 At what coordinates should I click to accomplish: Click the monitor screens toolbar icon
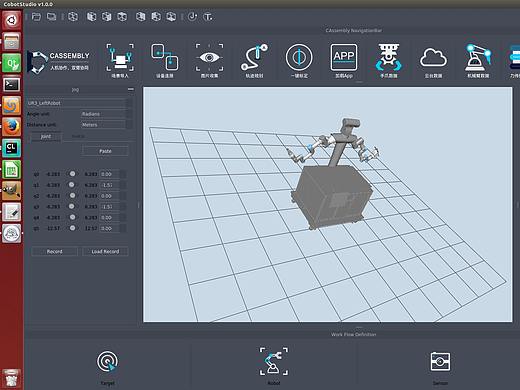[x=52, y=17]
